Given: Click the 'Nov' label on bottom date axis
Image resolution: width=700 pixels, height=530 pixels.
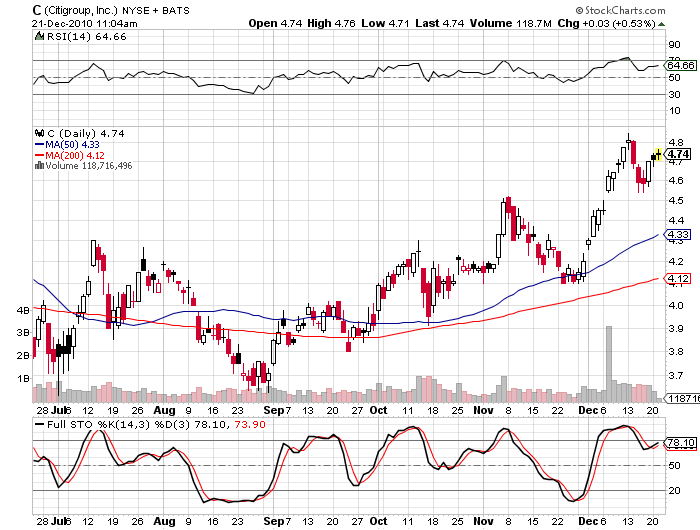Looking at the screenshot, I should (x=483, y=521).
